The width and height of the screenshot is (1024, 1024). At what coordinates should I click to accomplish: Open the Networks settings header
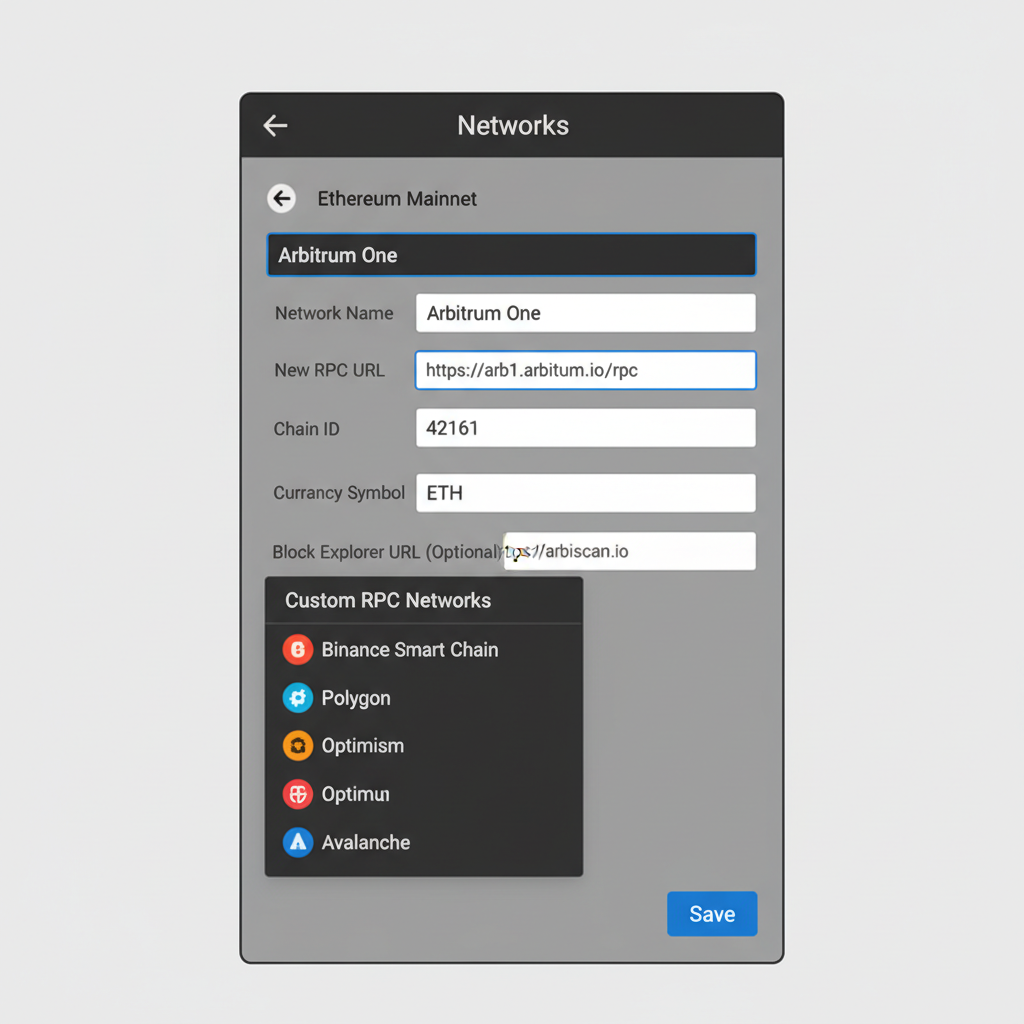coord(513,125)
